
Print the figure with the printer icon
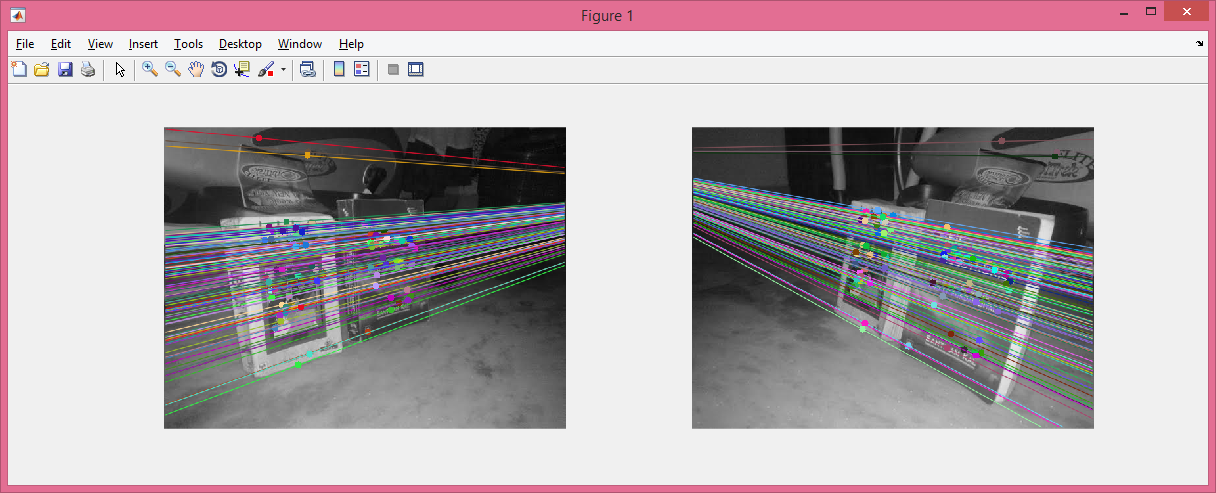[x=88, y=70]
